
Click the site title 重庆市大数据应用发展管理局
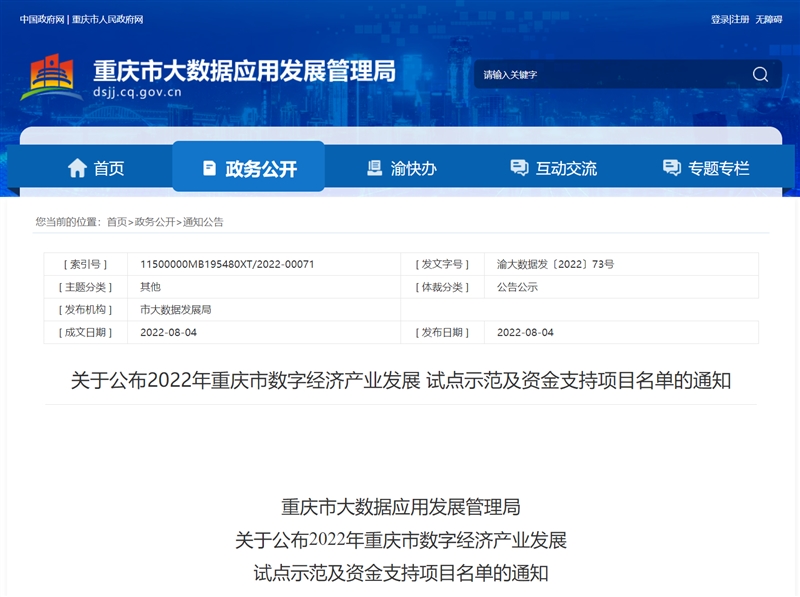[x=244, y=70]
